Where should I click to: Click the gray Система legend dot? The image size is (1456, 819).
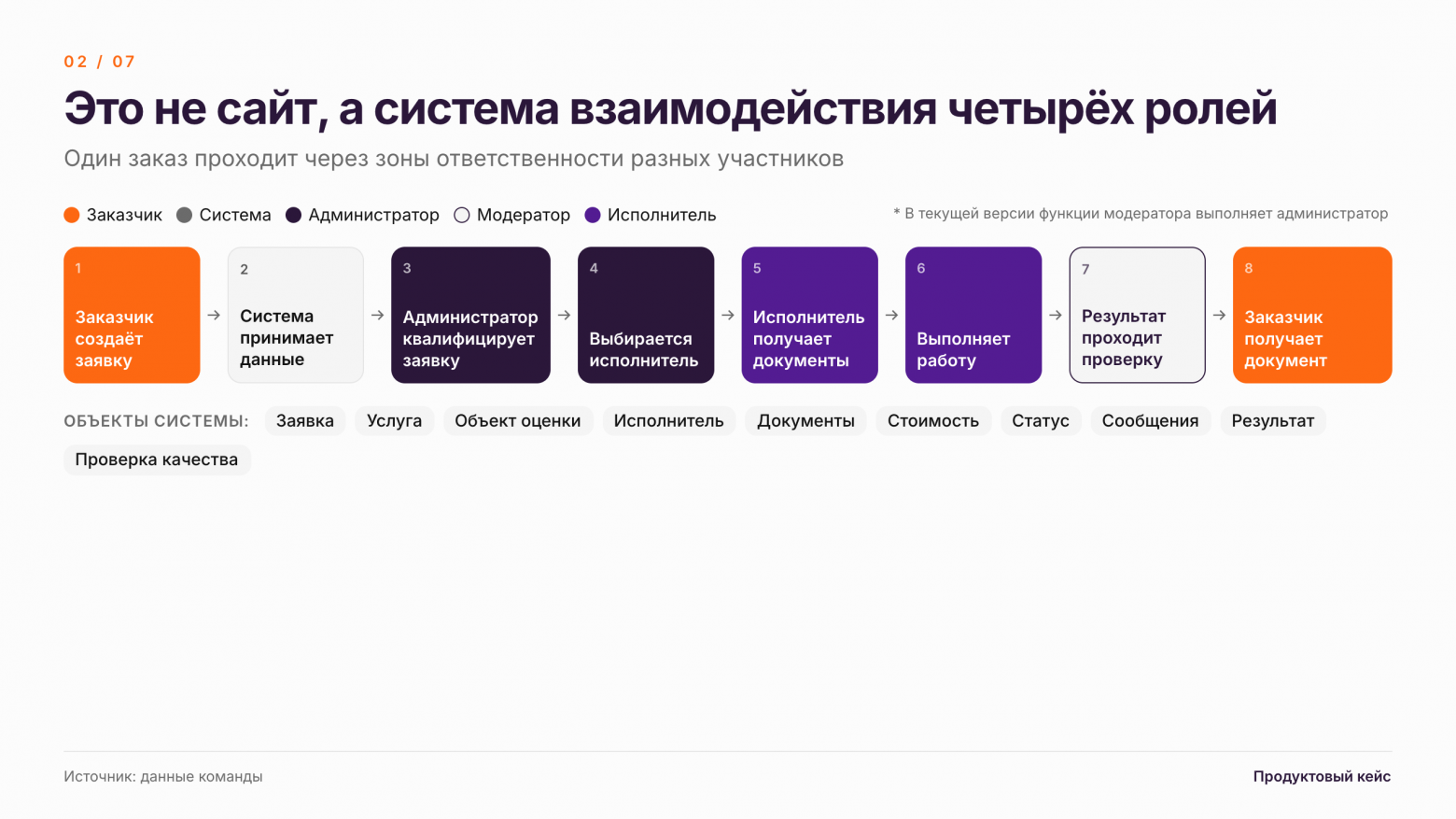[184, 215]
